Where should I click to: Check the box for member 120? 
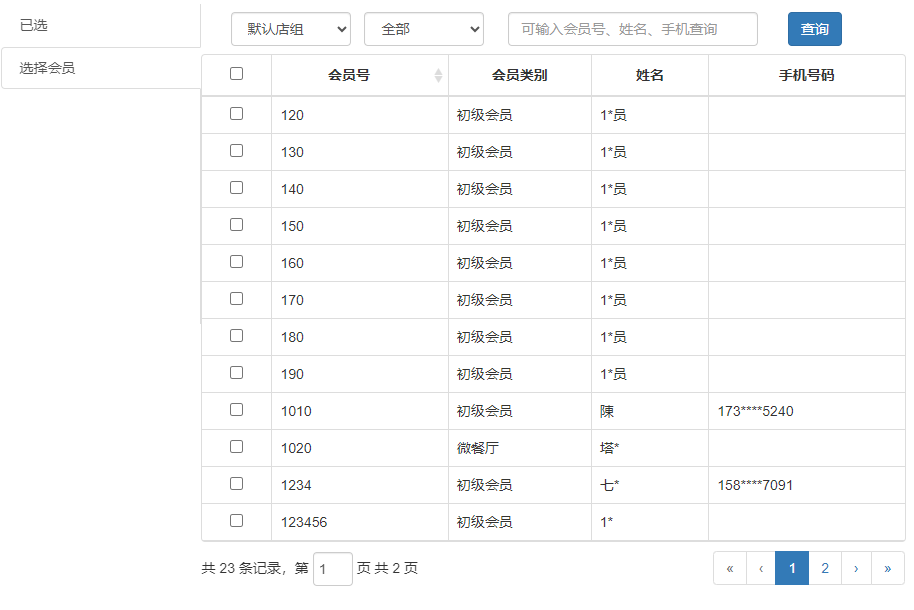[x=236, y=113]
